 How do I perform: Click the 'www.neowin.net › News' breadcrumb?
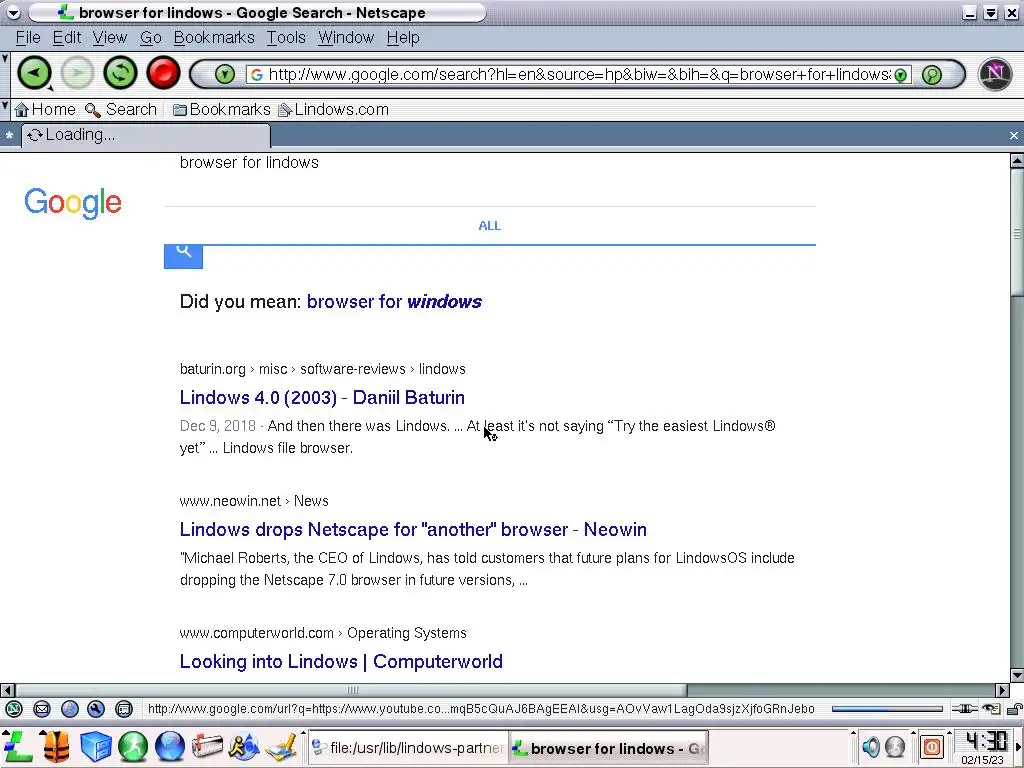point(254,501)
